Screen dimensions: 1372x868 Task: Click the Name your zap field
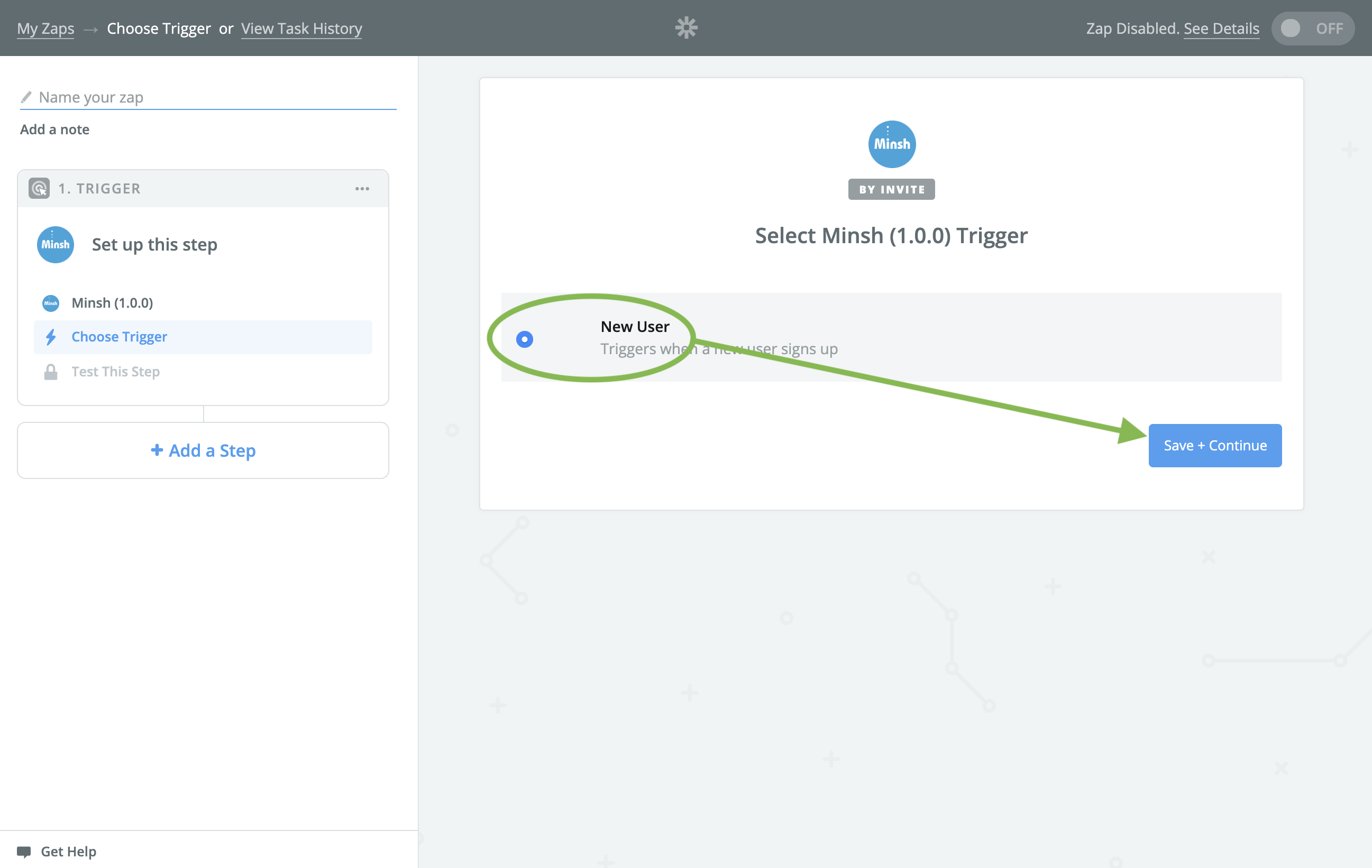208,97
